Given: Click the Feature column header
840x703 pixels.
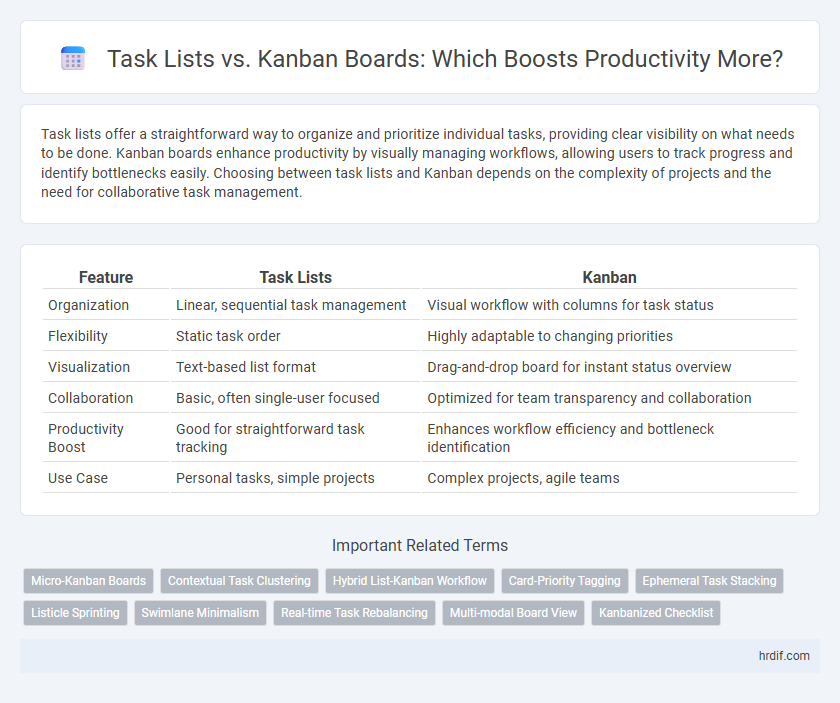Looking at the screenshot, I should 106,277.
